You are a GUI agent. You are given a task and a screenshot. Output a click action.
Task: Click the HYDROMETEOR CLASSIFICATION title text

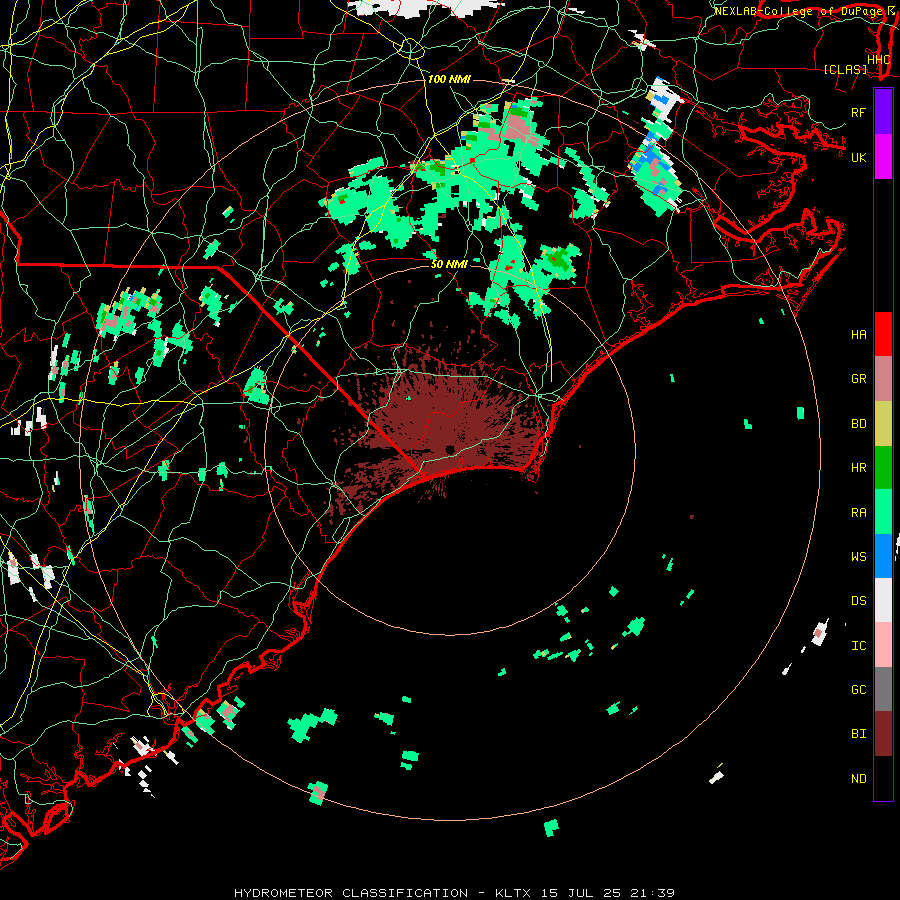351,893
